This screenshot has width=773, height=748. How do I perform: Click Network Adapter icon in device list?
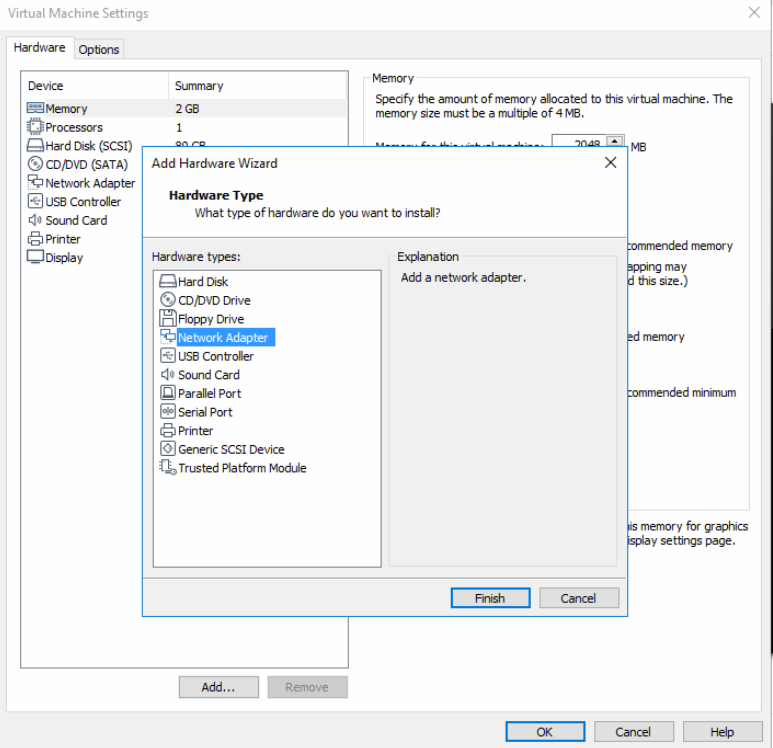(35, 182)
